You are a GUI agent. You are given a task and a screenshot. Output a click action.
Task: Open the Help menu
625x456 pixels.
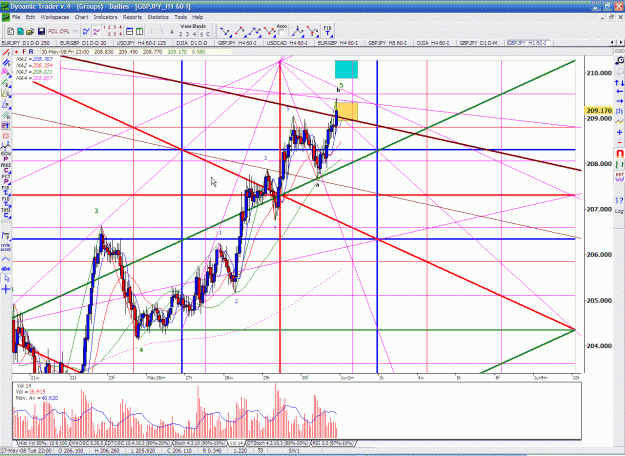pos(198,17)
